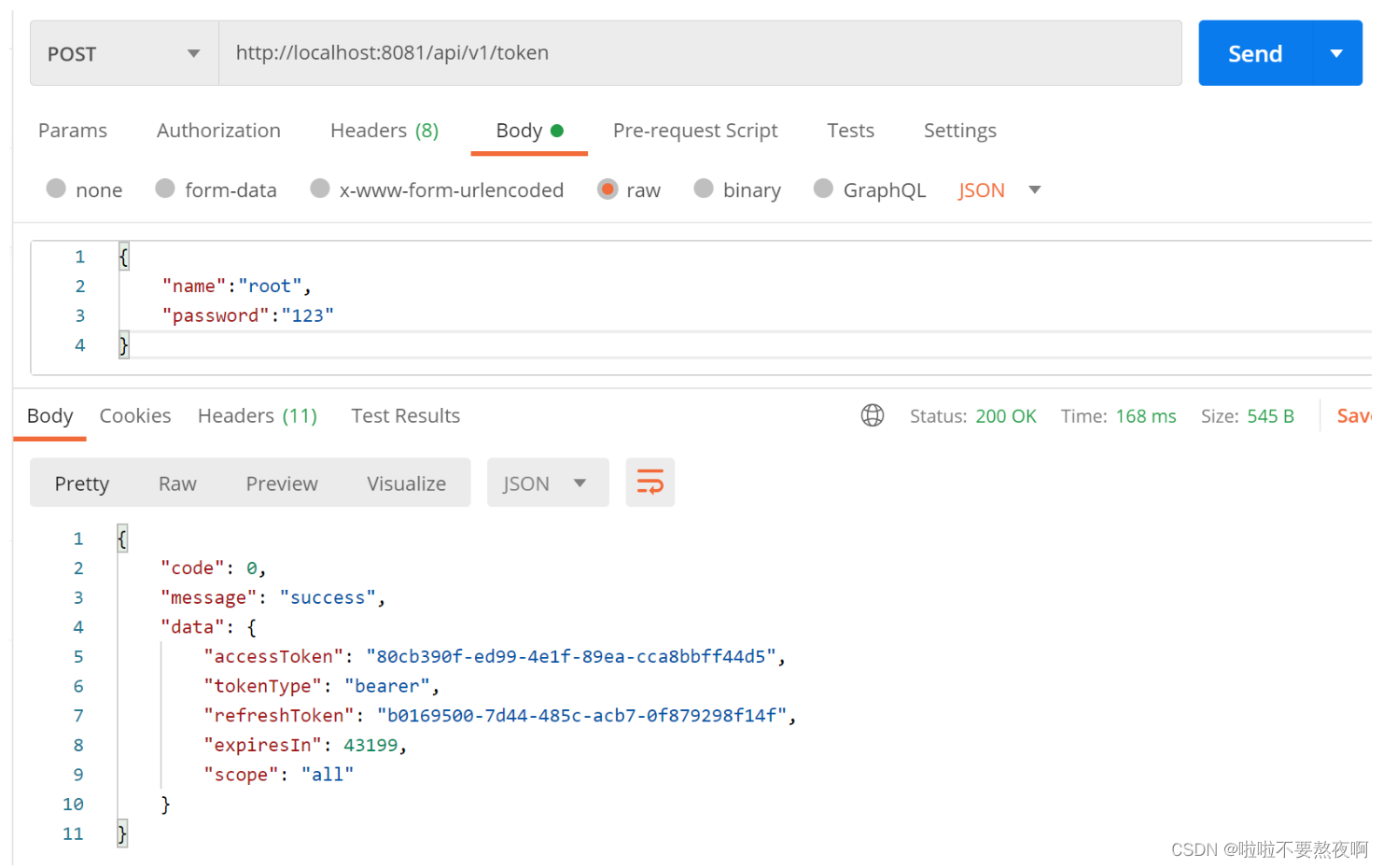
Task: Click the wrap lines icon in response toolbar
Action: click(x=650, y=483)
